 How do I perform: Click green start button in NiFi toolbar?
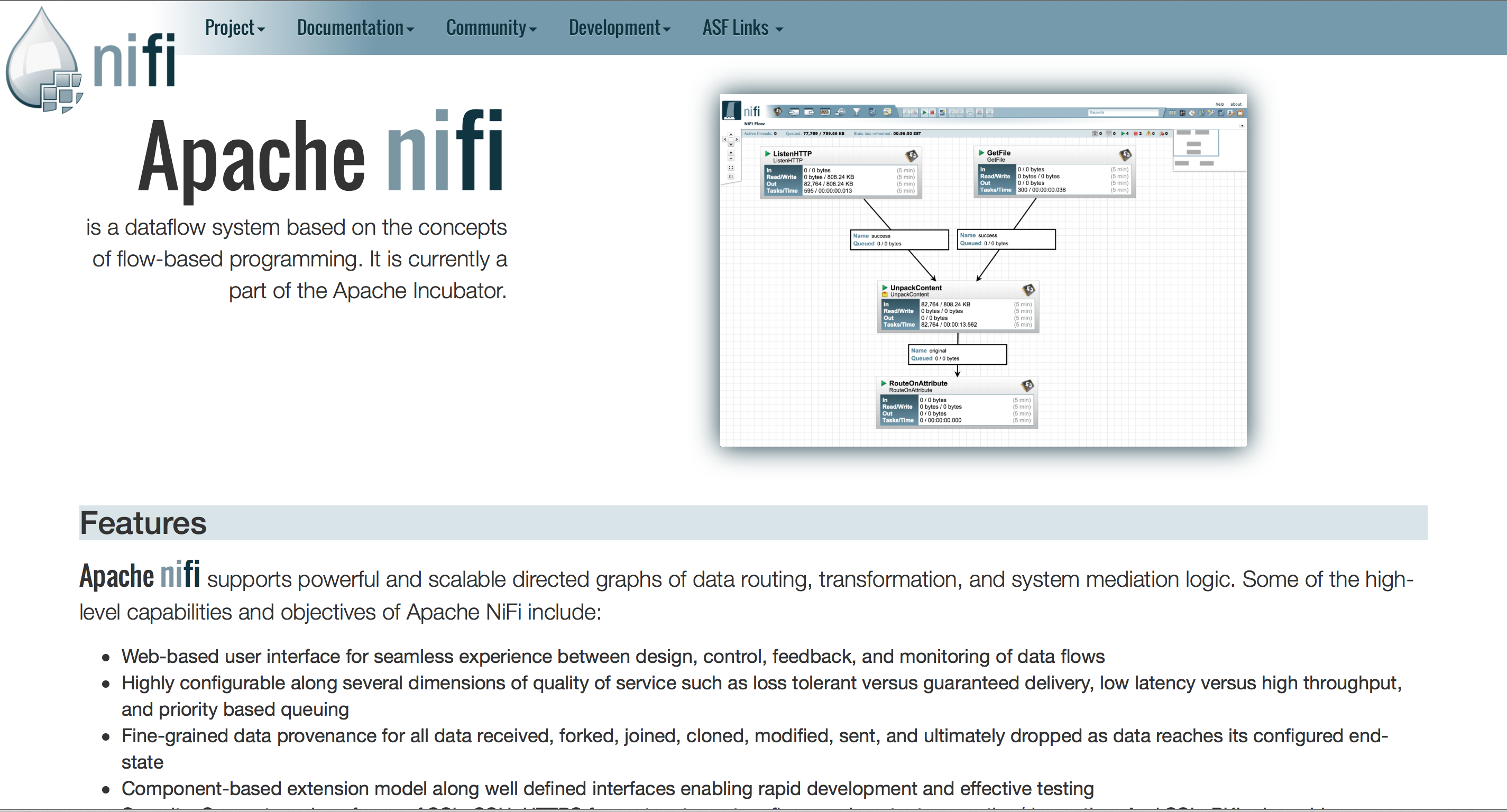tap(924, 112)
